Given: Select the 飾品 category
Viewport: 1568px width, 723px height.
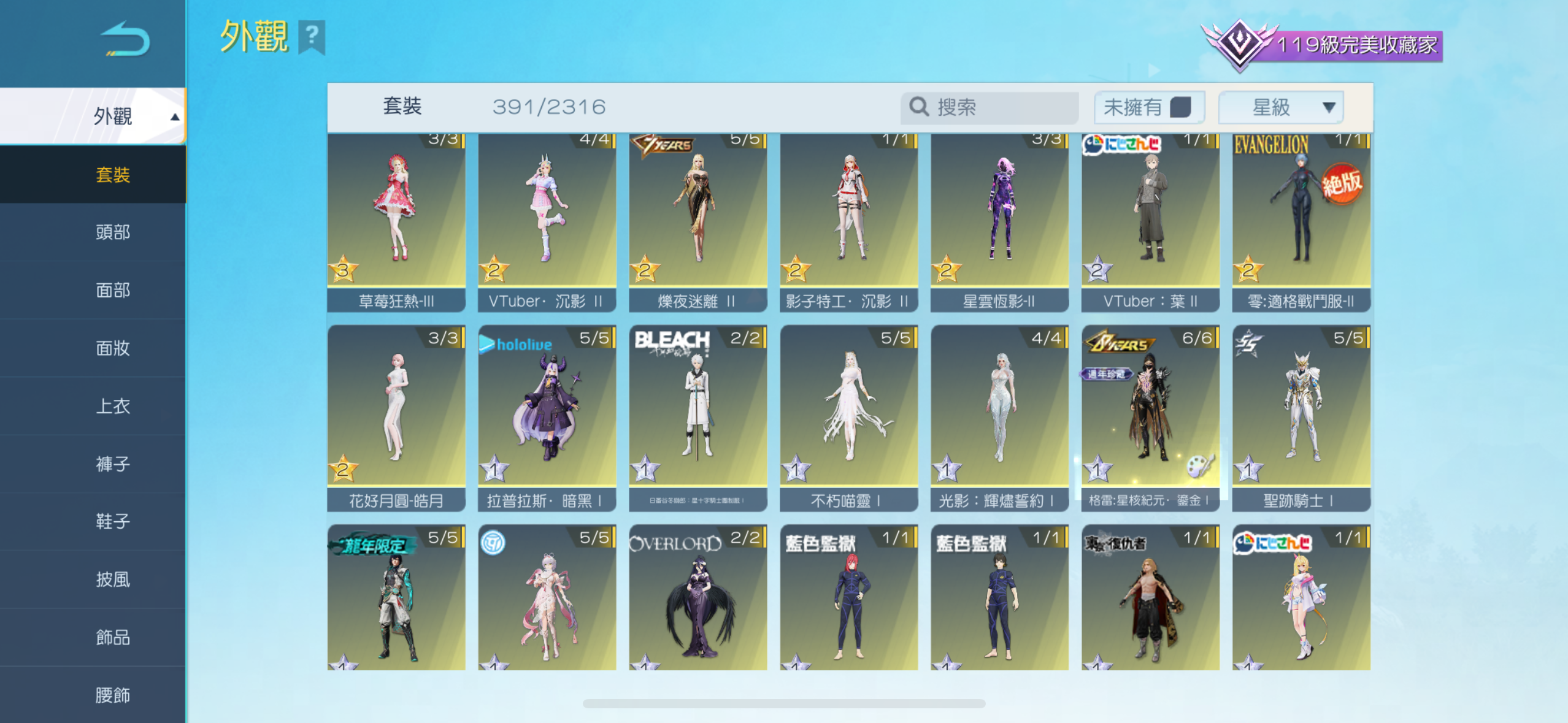Looking at the screenshot, I should [93, 638].
